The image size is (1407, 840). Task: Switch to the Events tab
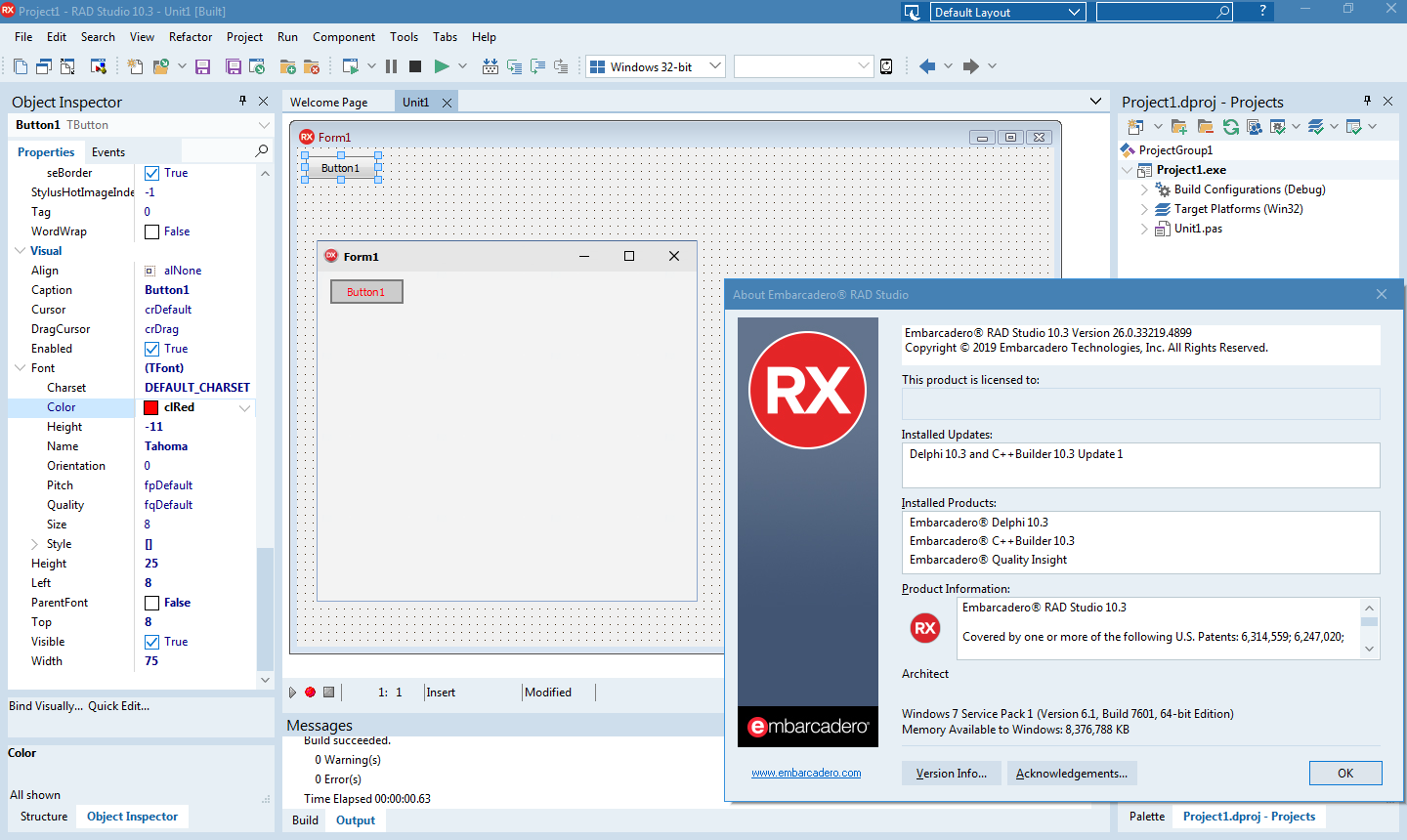coord(108,152)
